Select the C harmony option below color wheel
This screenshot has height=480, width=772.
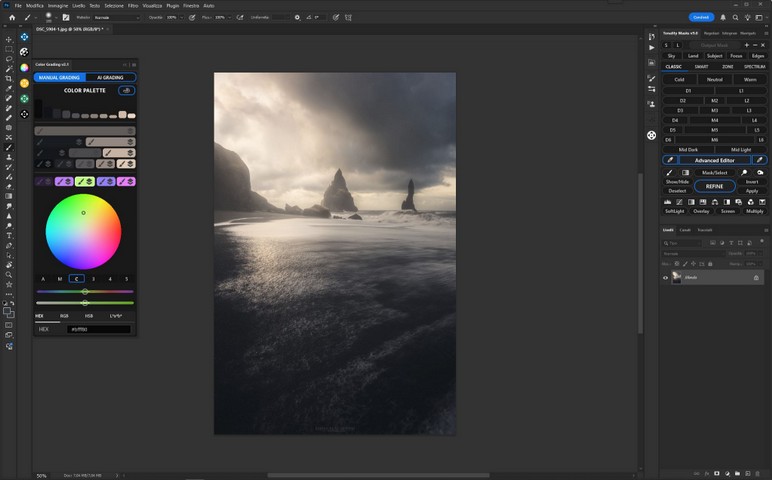(77, 279)
